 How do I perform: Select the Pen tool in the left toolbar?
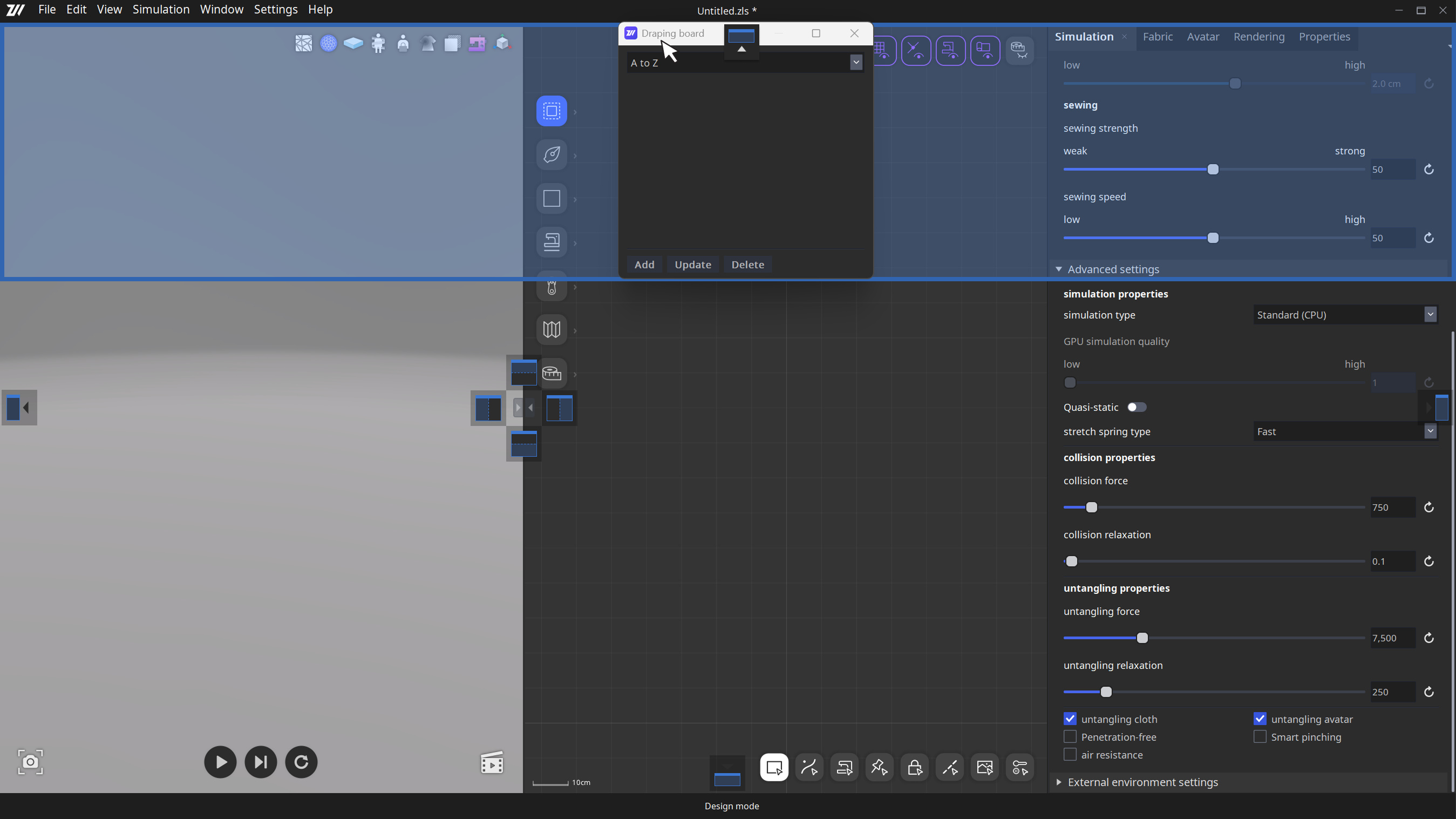click(x=551, y=154)
